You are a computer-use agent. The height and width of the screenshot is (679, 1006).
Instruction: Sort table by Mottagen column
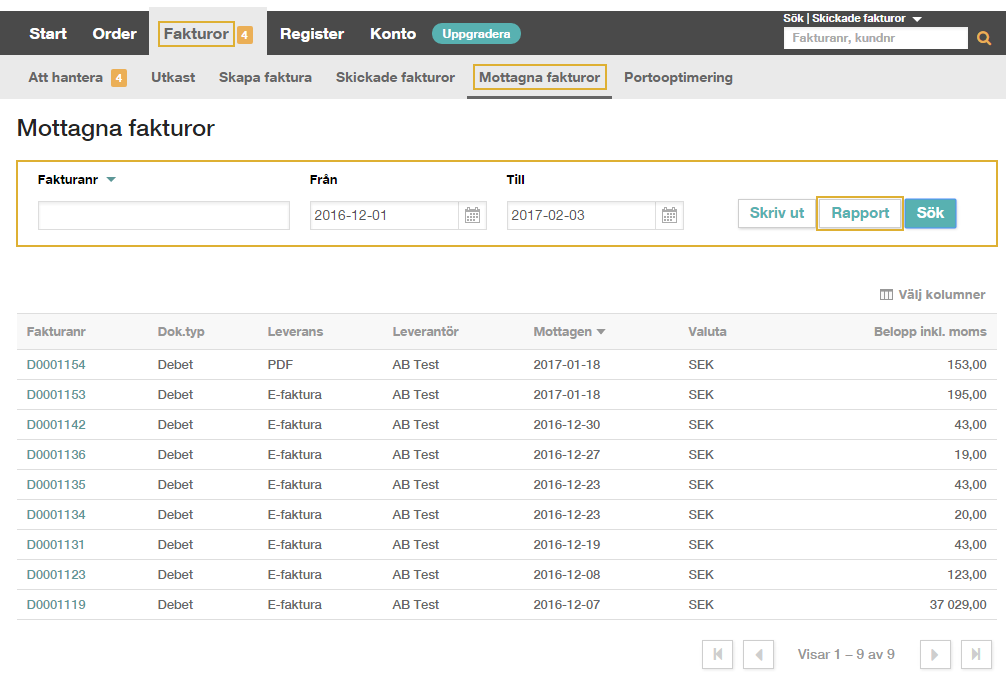(569, 332)
